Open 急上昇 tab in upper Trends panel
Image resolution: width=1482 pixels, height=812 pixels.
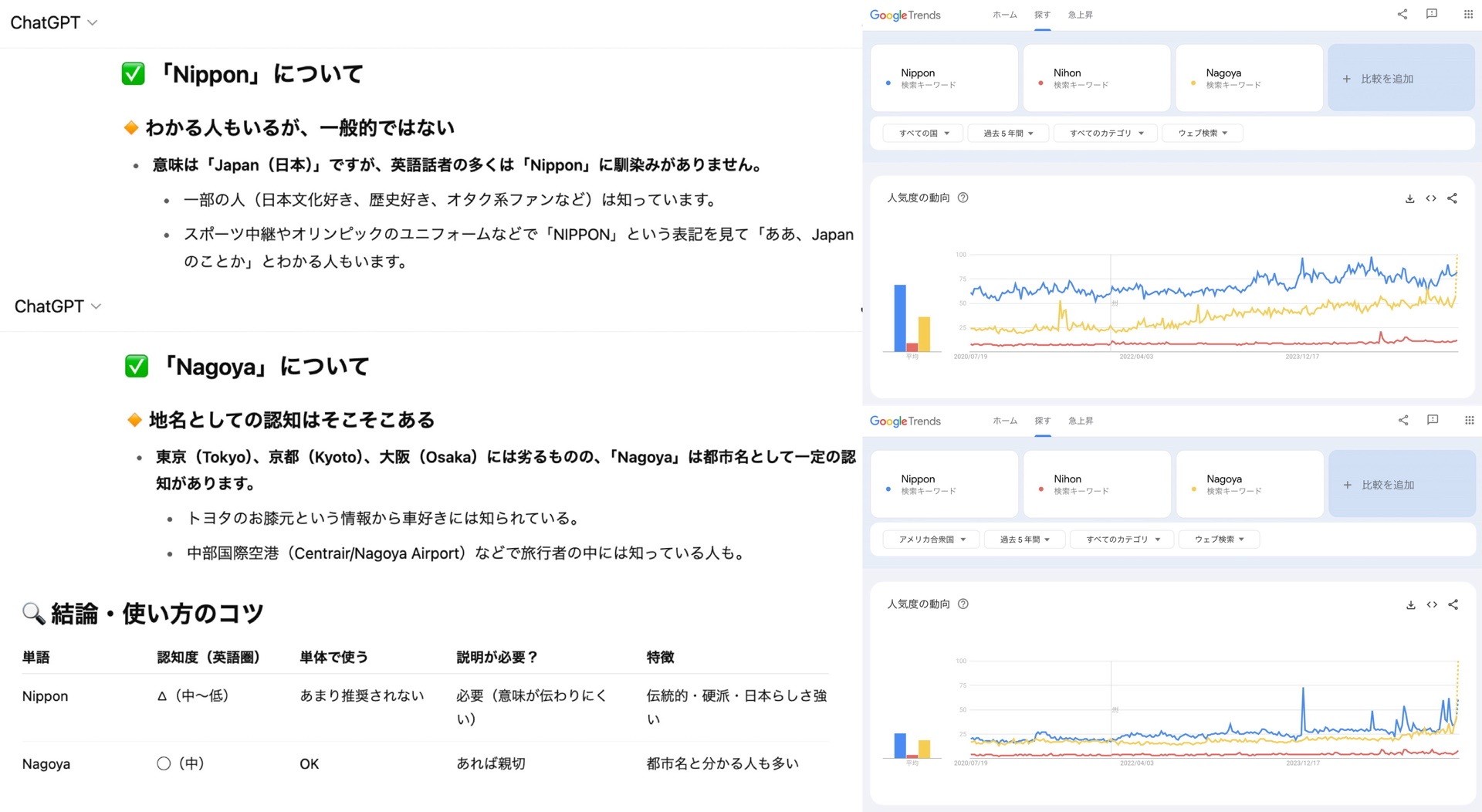coord(1080,15)
